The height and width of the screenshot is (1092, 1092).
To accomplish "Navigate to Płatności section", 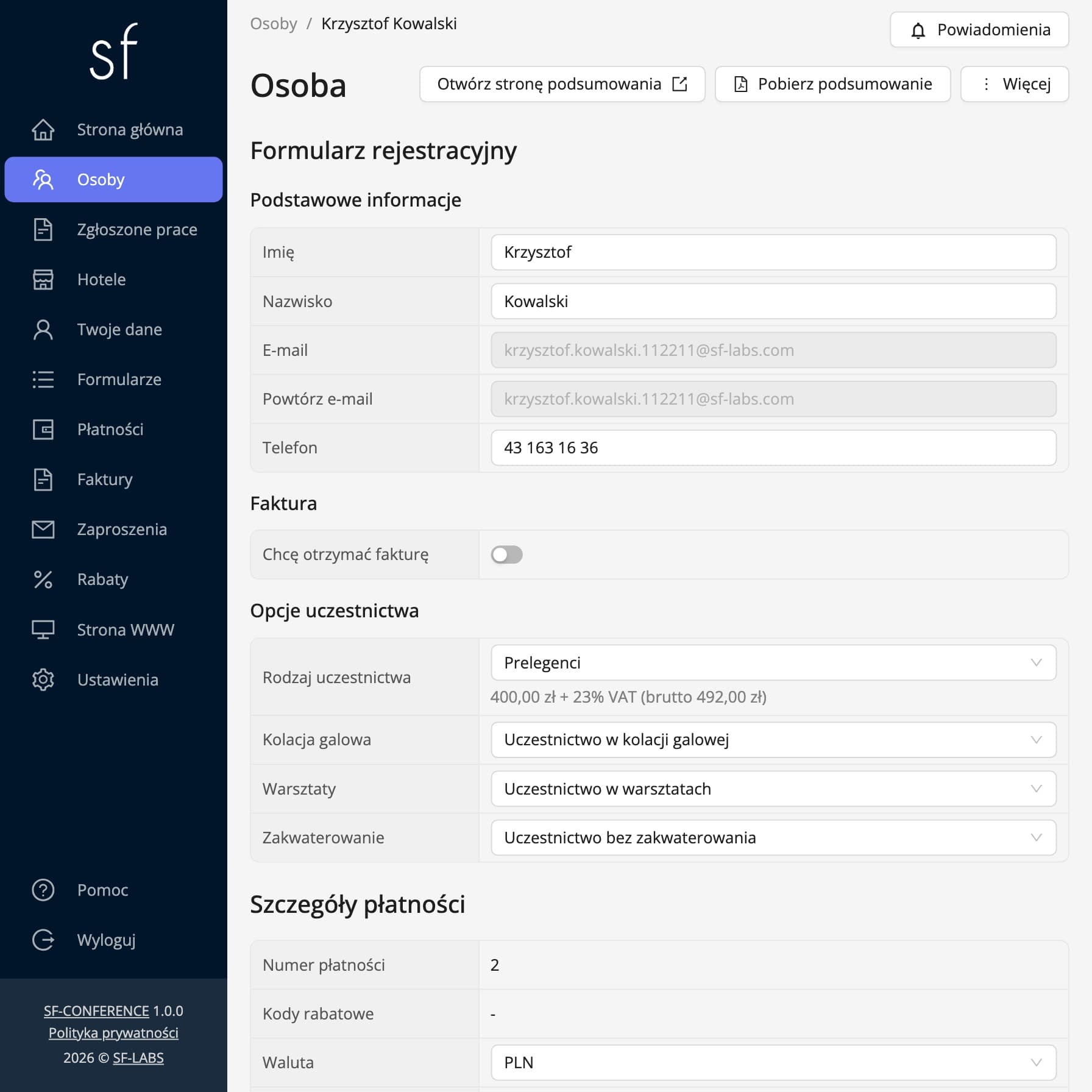I will [x=113, y=430].
